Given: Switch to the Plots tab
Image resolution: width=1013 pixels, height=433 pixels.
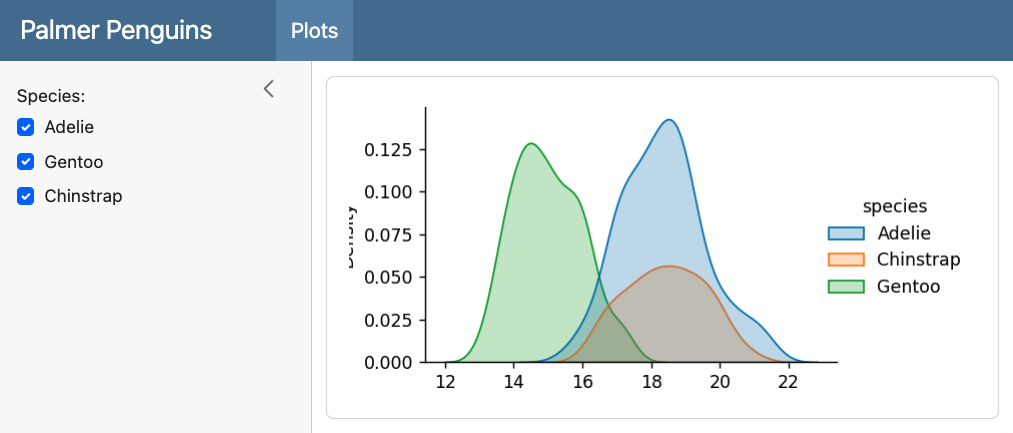Looking at the screenshot, I should click(x=314, y=30).
